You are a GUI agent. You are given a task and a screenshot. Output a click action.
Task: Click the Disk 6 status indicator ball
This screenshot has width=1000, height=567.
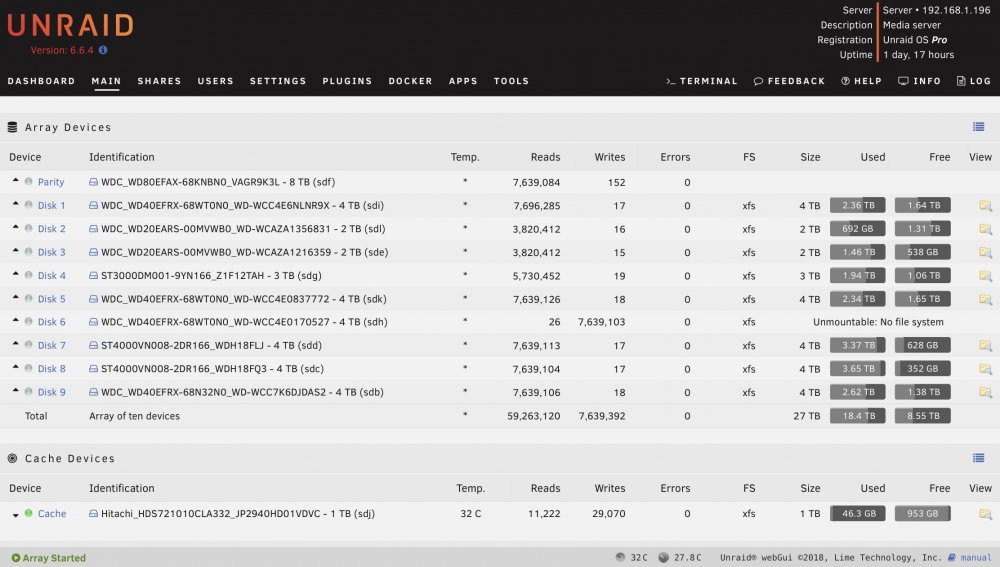click(x=29, y=321)
